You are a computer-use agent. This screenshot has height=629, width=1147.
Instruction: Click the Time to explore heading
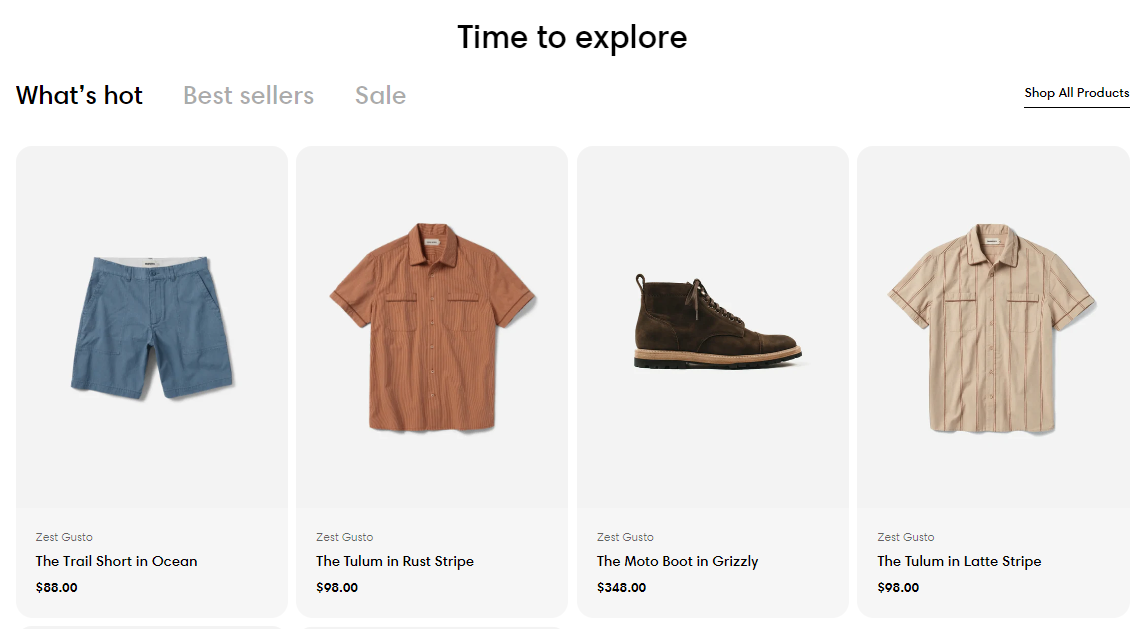[572, 37]
